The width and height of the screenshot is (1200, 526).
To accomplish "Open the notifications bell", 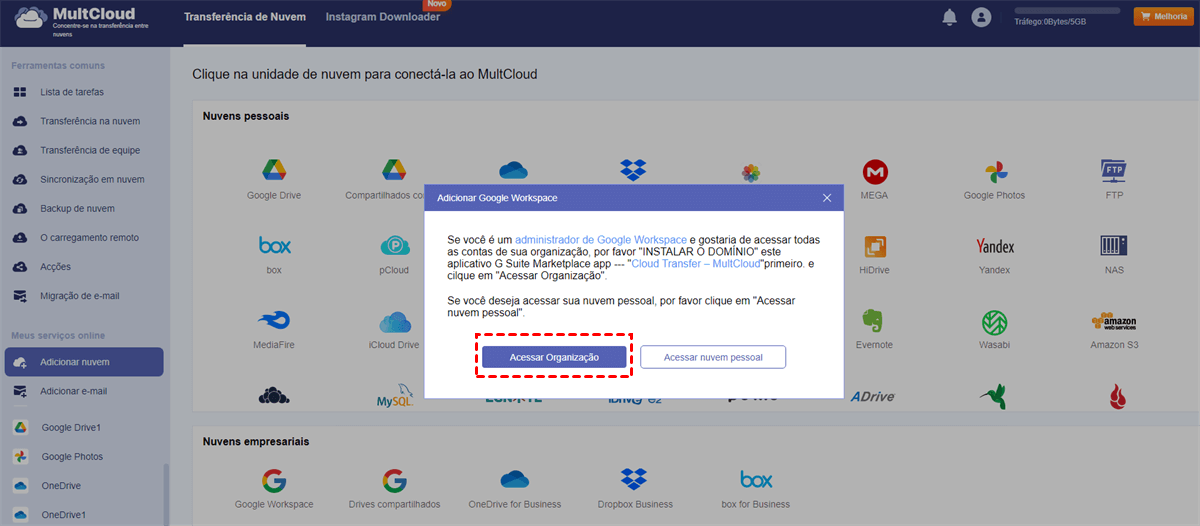I will [949, 17].
